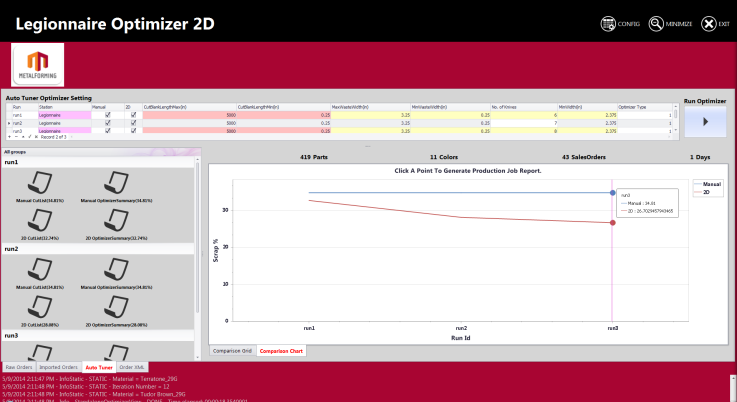
Task: Select log line Material = Terratone_29G
Action: pyautogui.click(x=90, y=378)
